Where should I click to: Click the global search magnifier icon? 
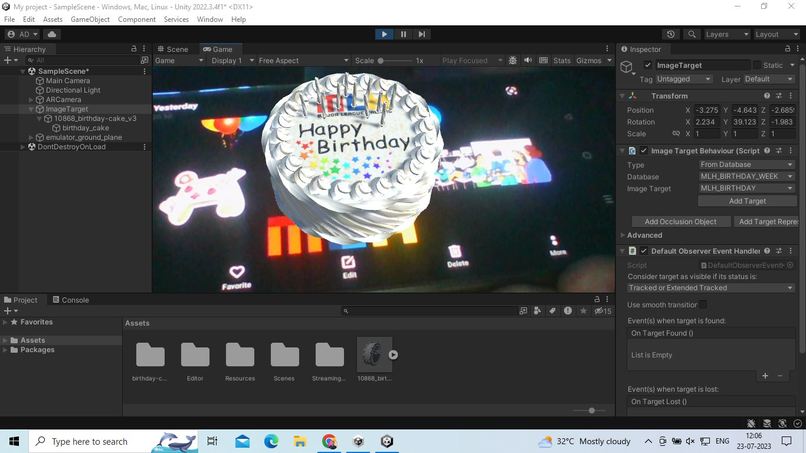(x=692, y=34)
